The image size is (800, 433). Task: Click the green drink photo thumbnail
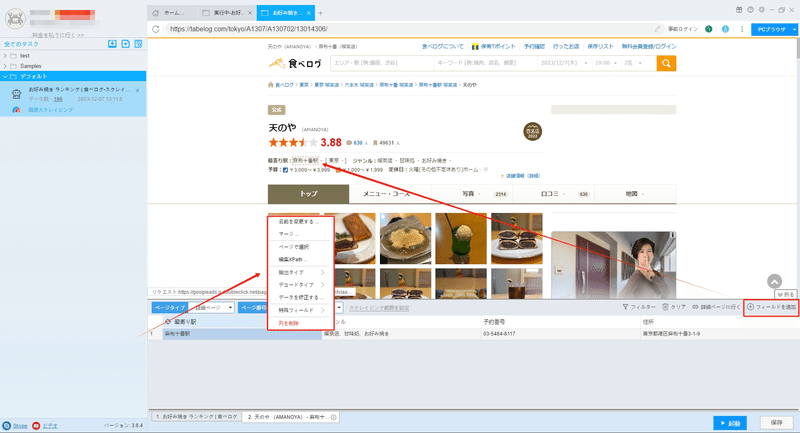pos(461,238)
